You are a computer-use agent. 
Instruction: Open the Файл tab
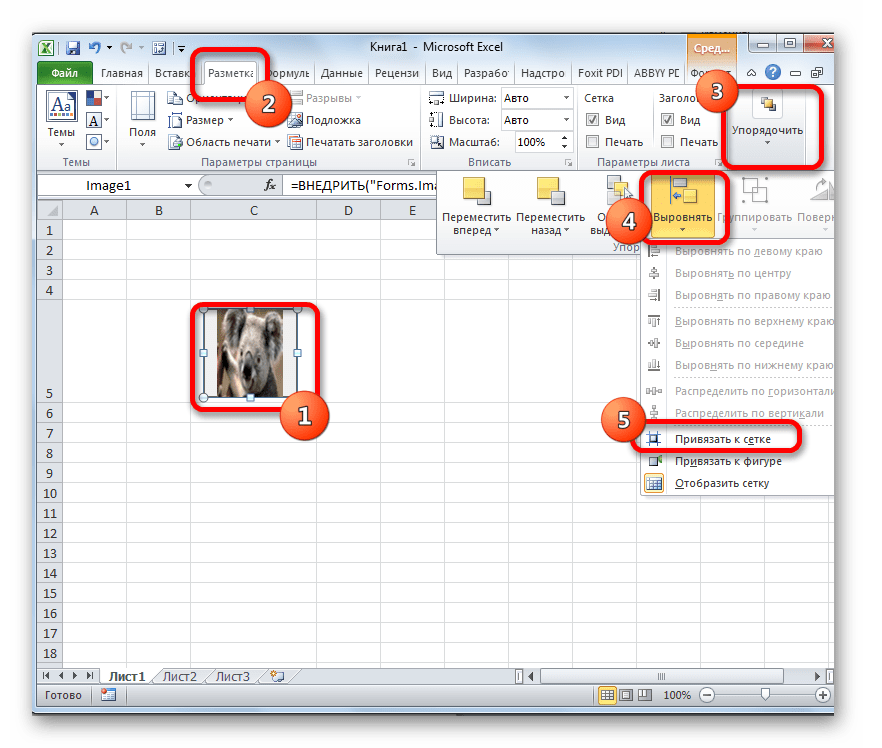(65, 73)
